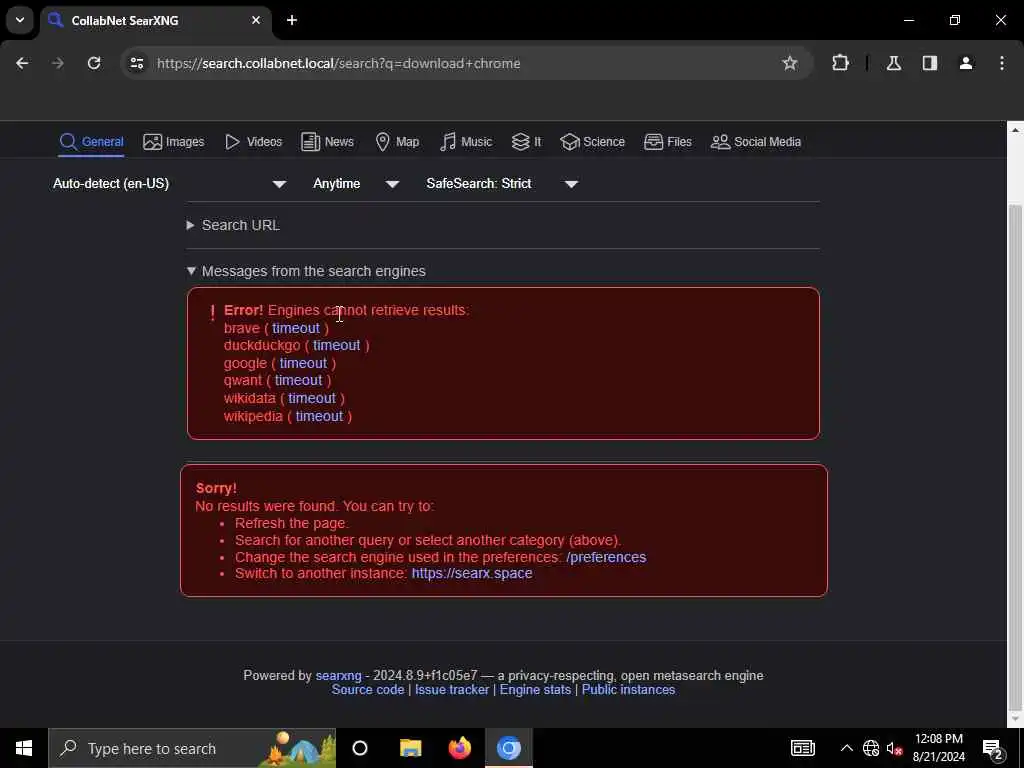Open the duckduckgo timeout link
Viewport: 1024px width, 768px height.
pos(336,345)
